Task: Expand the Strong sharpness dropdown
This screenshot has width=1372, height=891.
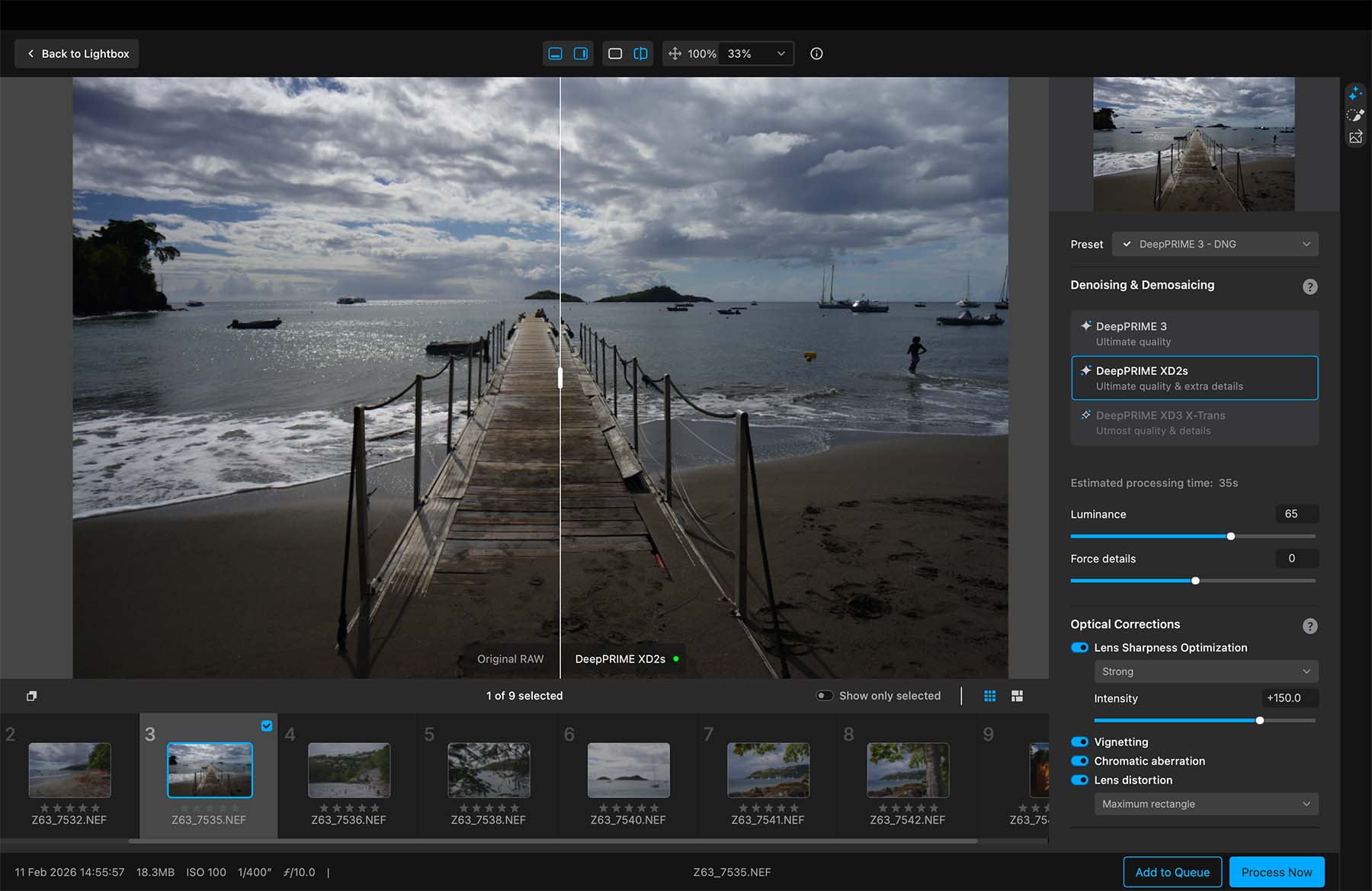Action: point(1206,671)
